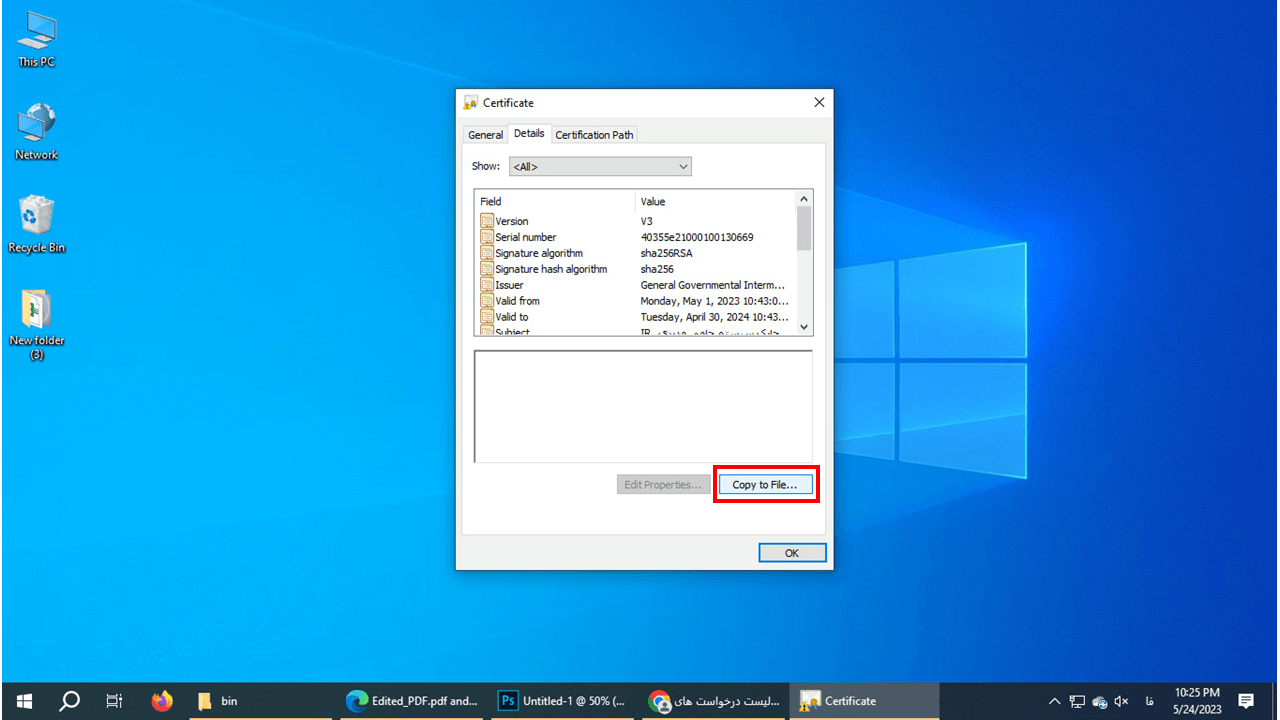
Task: Open Task View from taskbar
Action: [115, 701]
